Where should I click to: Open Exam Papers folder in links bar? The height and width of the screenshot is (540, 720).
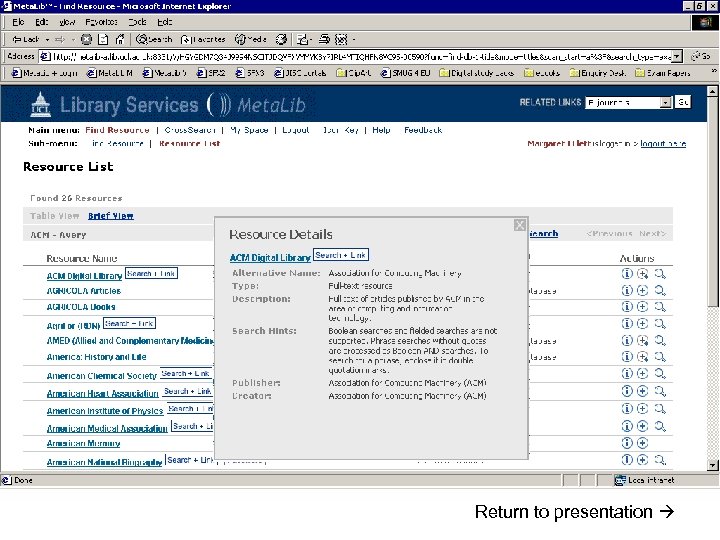pyautogui.click(x=663, y=73)
